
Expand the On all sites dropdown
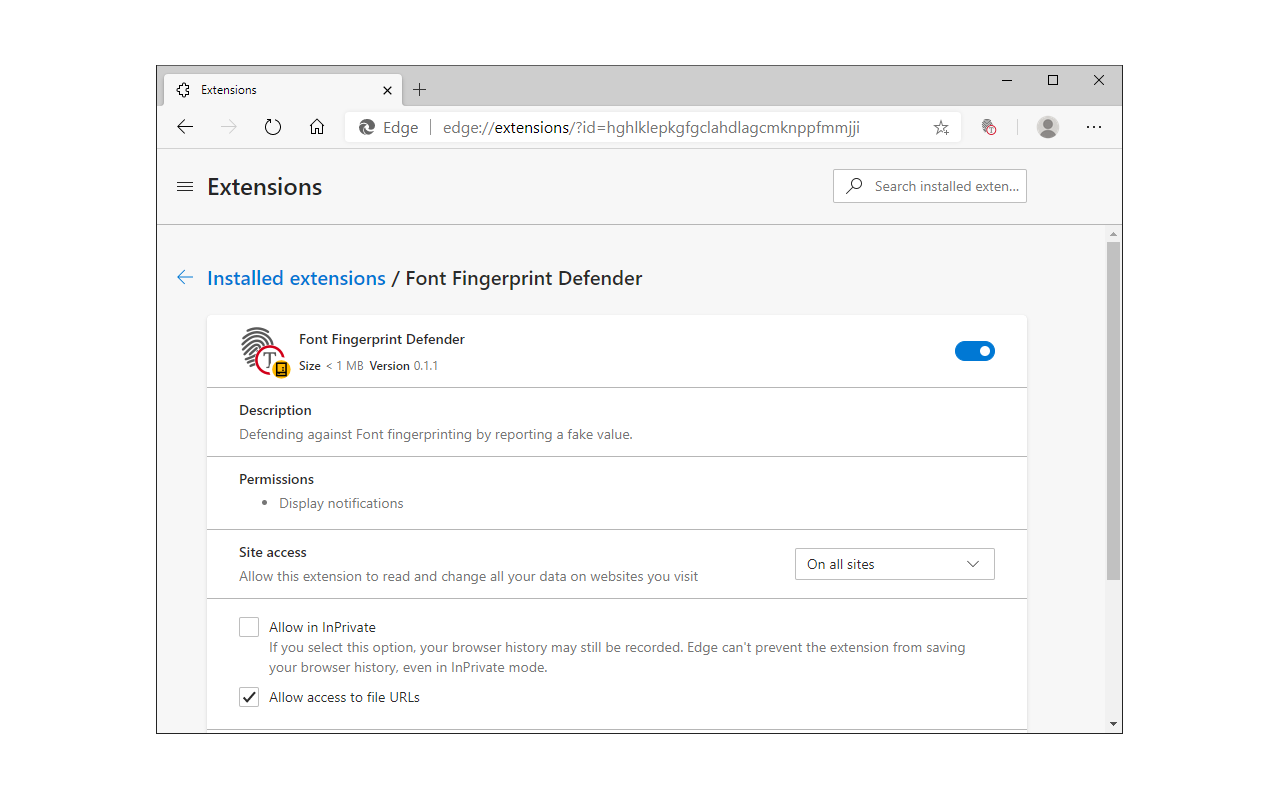[894, 564]
